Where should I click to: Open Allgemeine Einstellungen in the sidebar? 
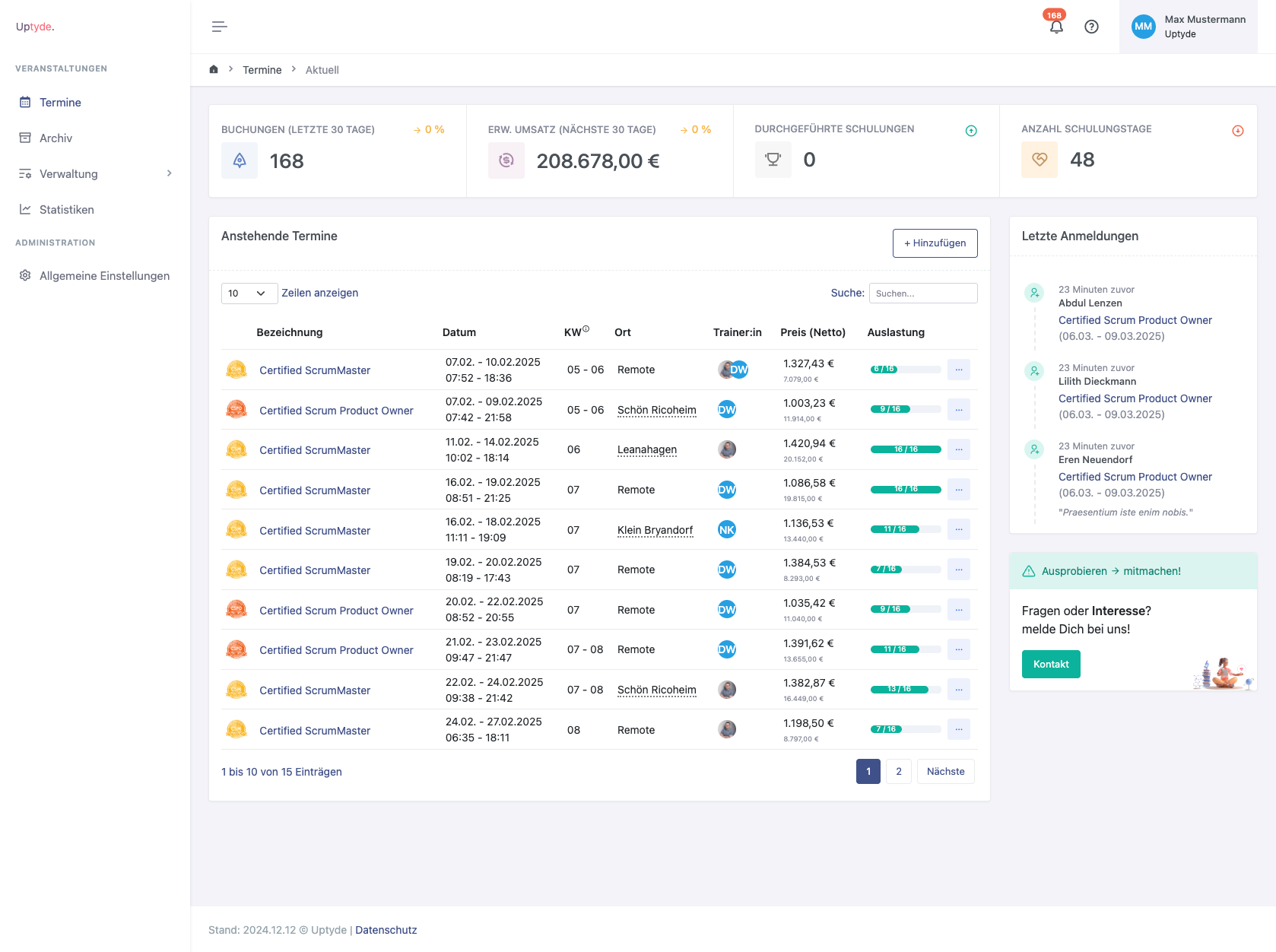click(x=104, y=276)
